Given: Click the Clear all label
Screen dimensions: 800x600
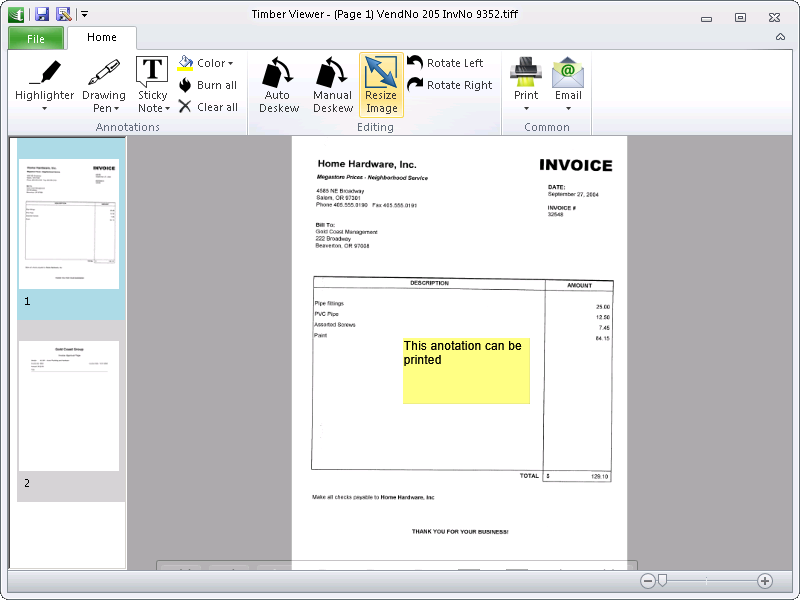Looking at the screenshot, I should tap(217, 107).
